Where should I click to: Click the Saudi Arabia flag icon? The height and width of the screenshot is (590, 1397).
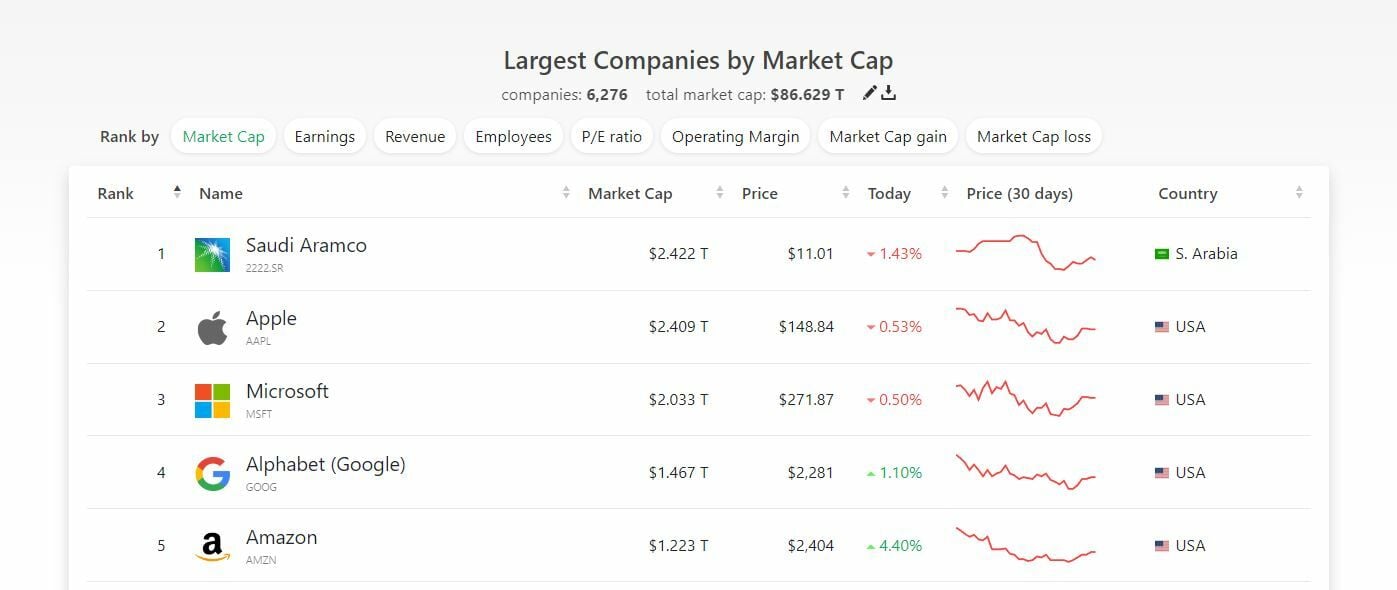click(x=1162, y=254)
